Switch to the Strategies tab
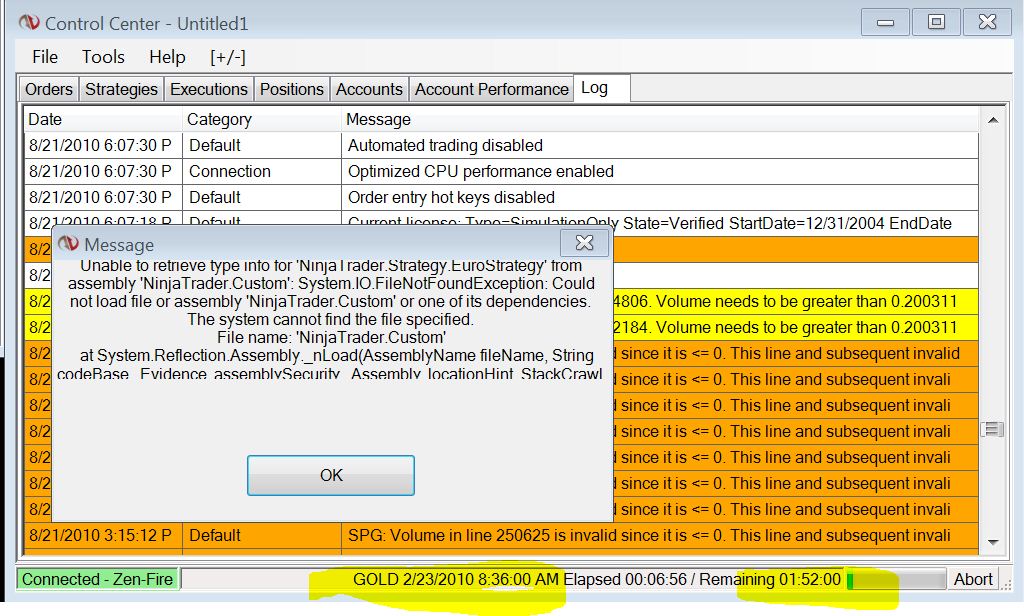 pyautogui.click(x=121, y=89)
